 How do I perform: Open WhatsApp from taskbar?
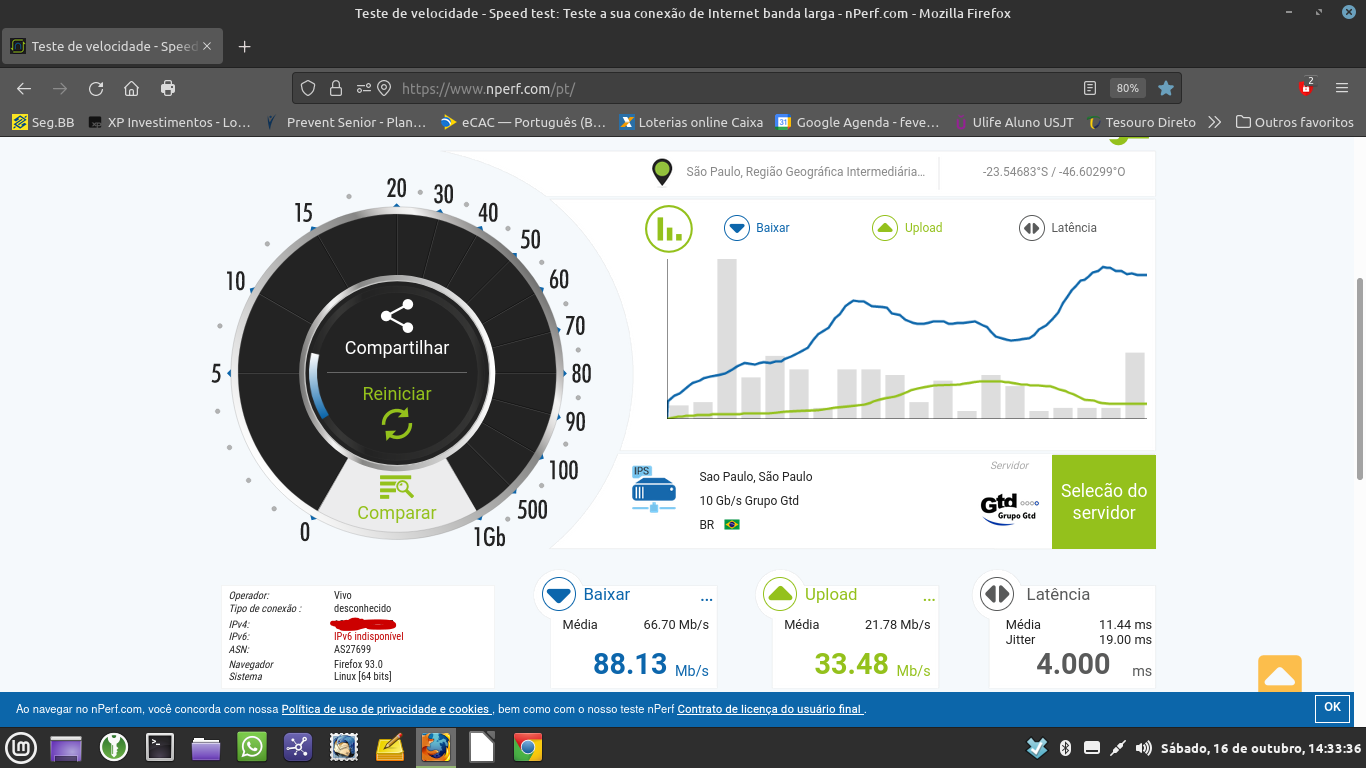click(x=252, y=747)
